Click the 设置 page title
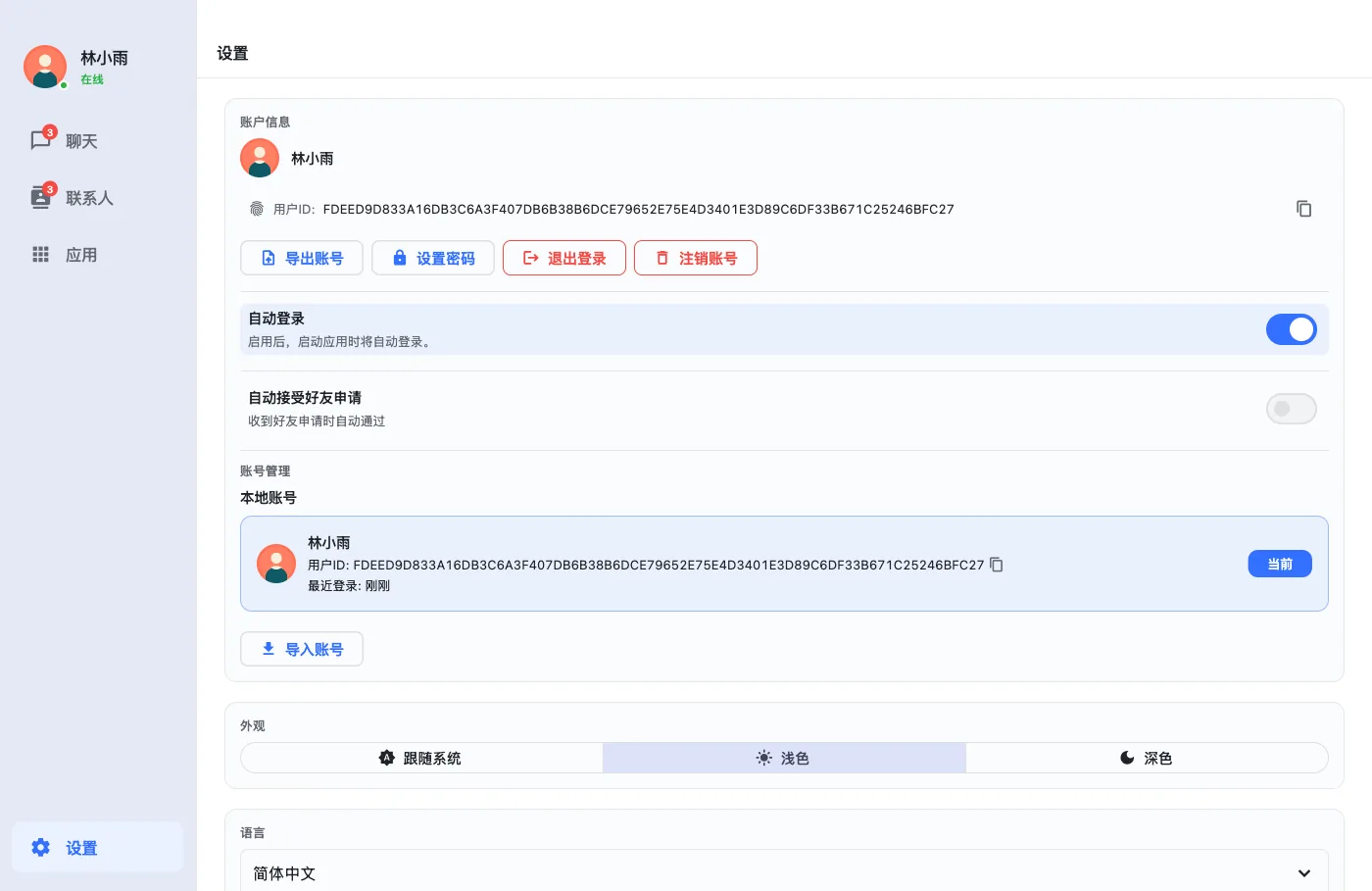This screenshot has height=891, width=1372. coord(232,53)
